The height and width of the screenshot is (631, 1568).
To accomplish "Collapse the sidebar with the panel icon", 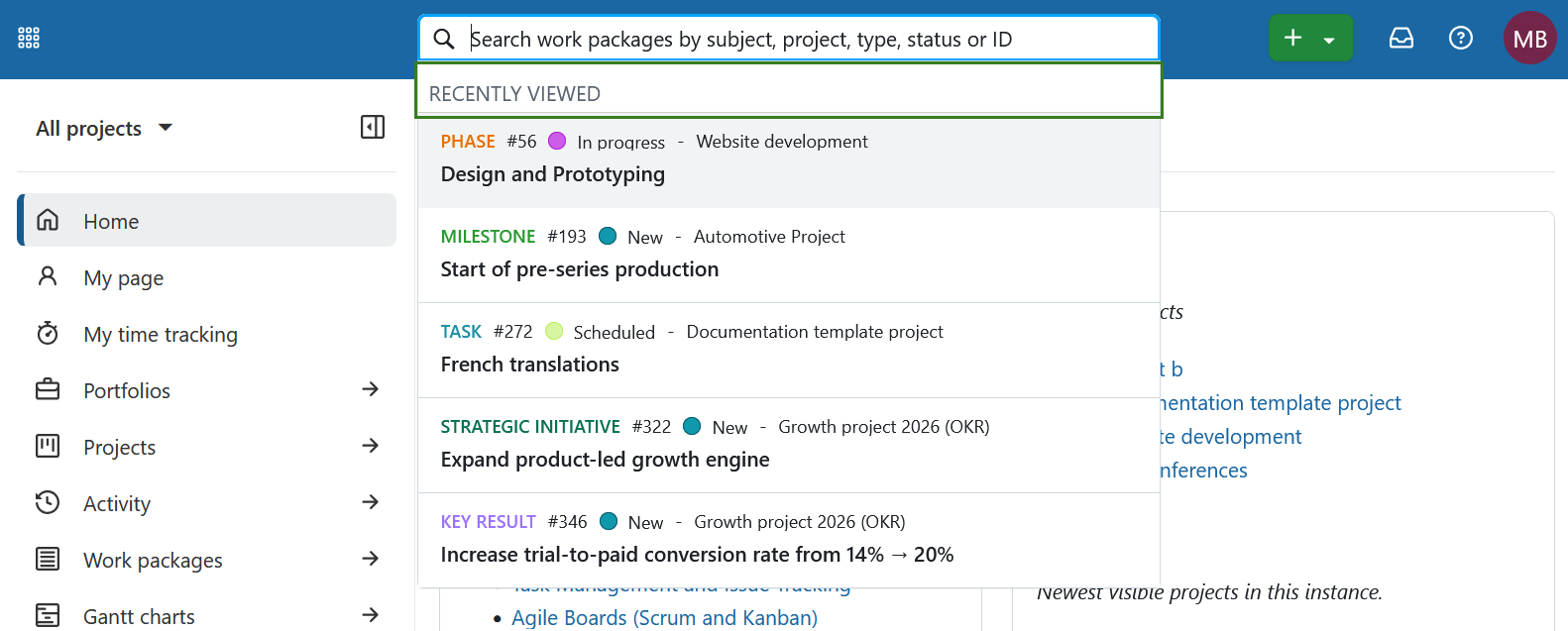I will [373, 127].
